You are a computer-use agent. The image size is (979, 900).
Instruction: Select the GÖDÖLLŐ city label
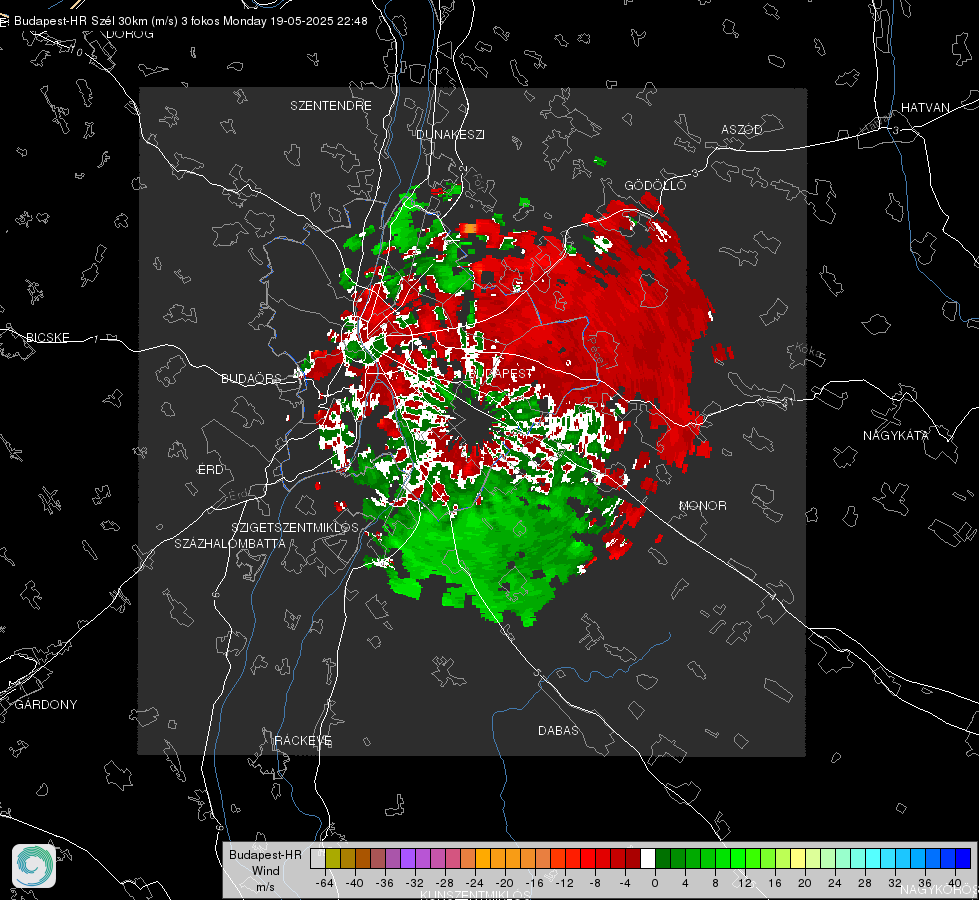tap(655, 185)
